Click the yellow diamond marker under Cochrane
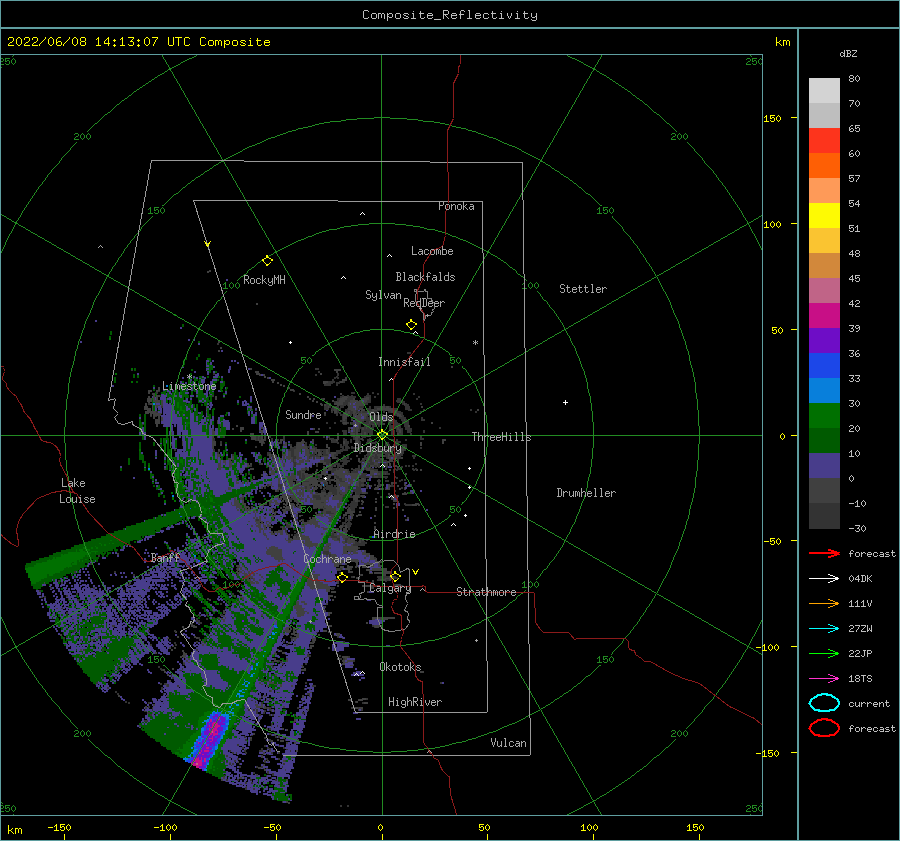900x841 pixels. [x=342, y=577]
